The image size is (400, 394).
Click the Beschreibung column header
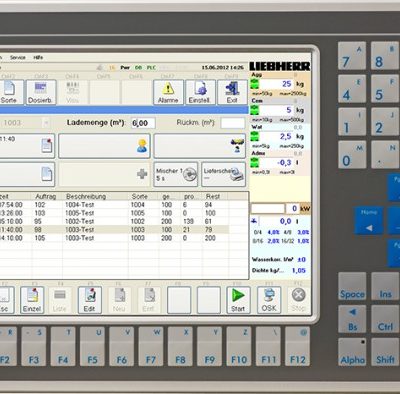[x=96, y=196]
